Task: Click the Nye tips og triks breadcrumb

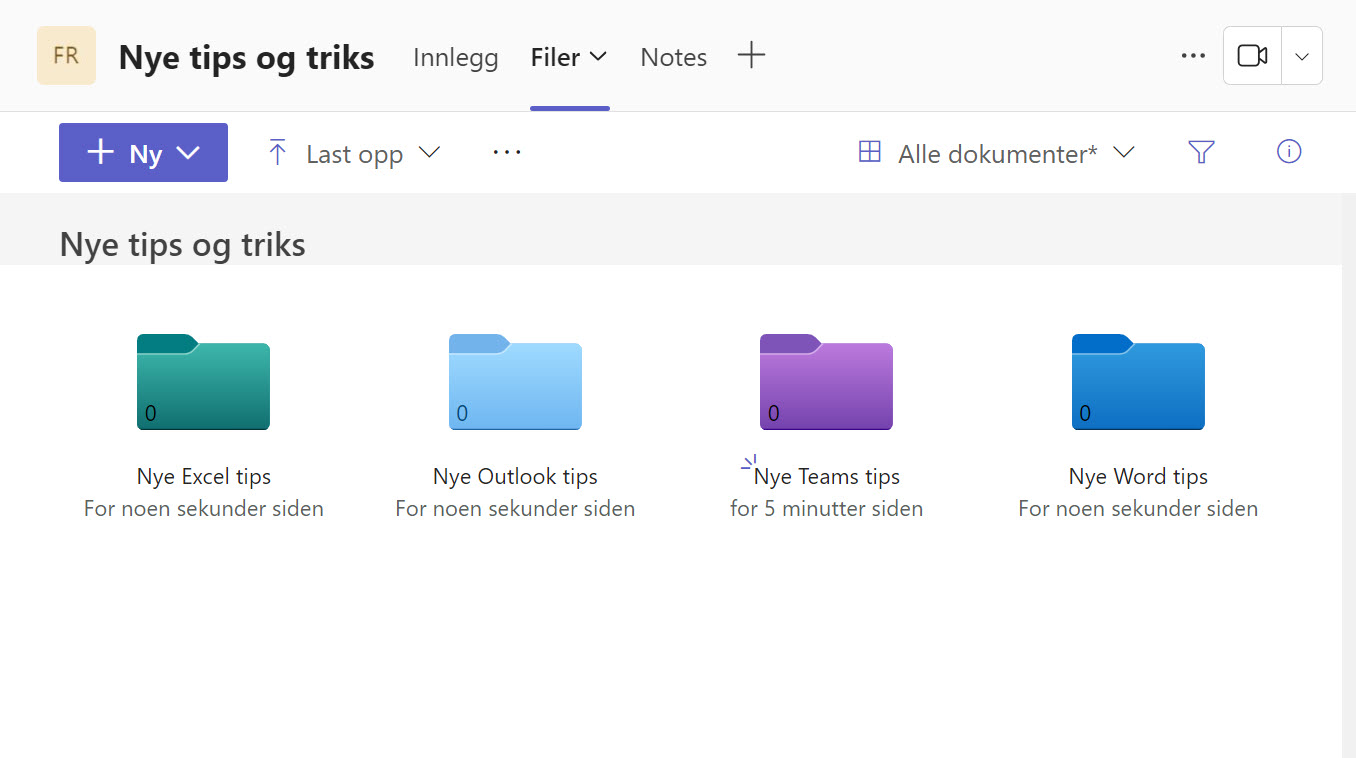Action: coord(183,244)
